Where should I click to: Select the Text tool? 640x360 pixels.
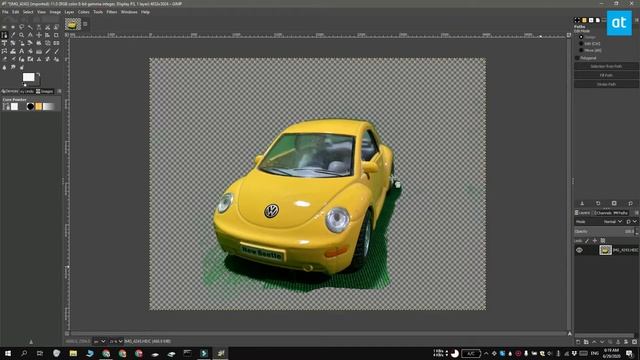pos(22,51)
